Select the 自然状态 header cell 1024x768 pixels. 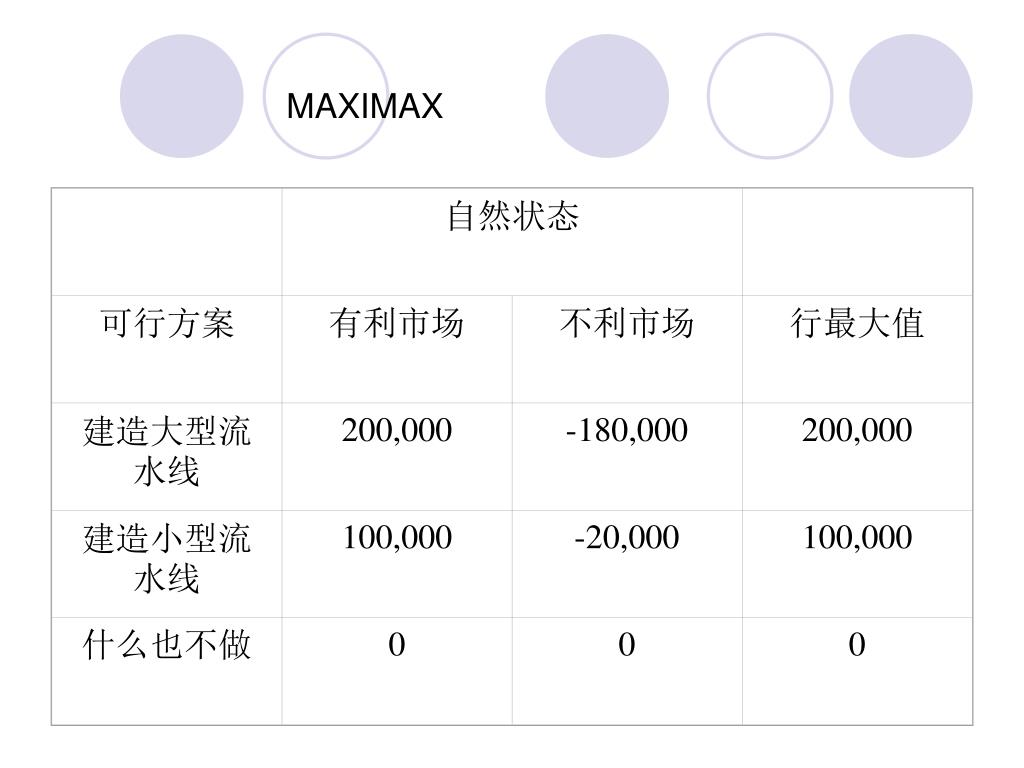tap(512, 242)
